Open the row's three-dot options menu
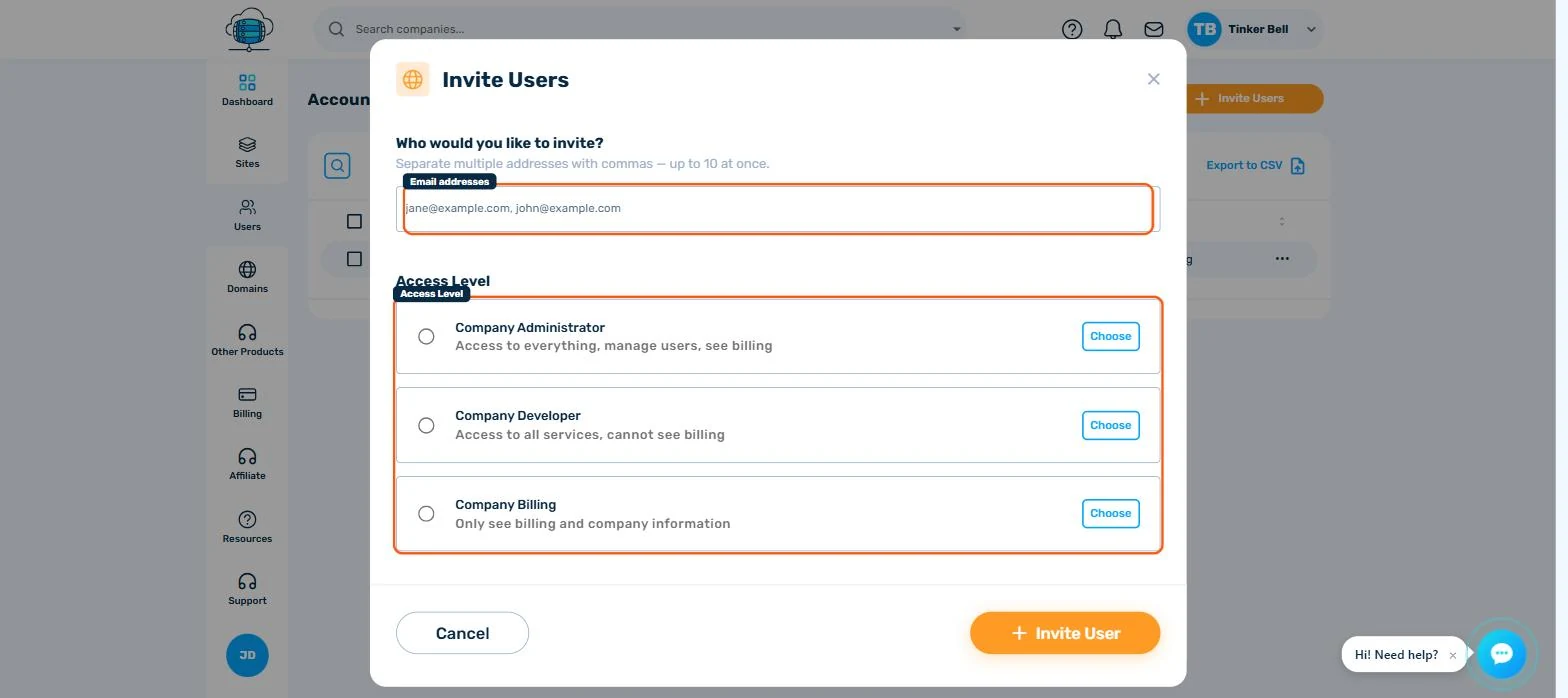 [1282, 259]
